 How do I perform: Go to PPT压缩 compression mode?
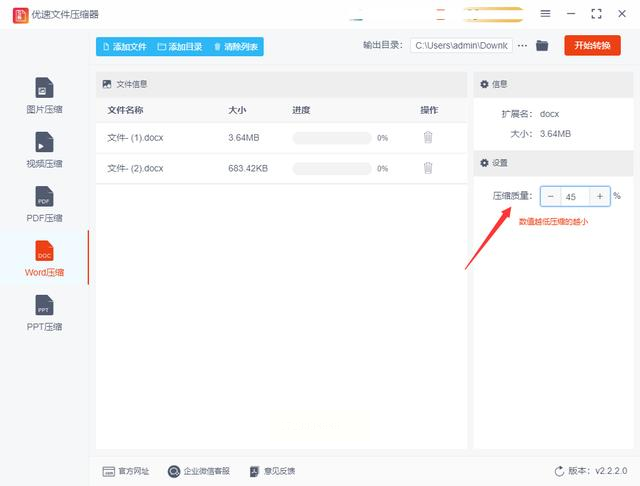[44, 313]
